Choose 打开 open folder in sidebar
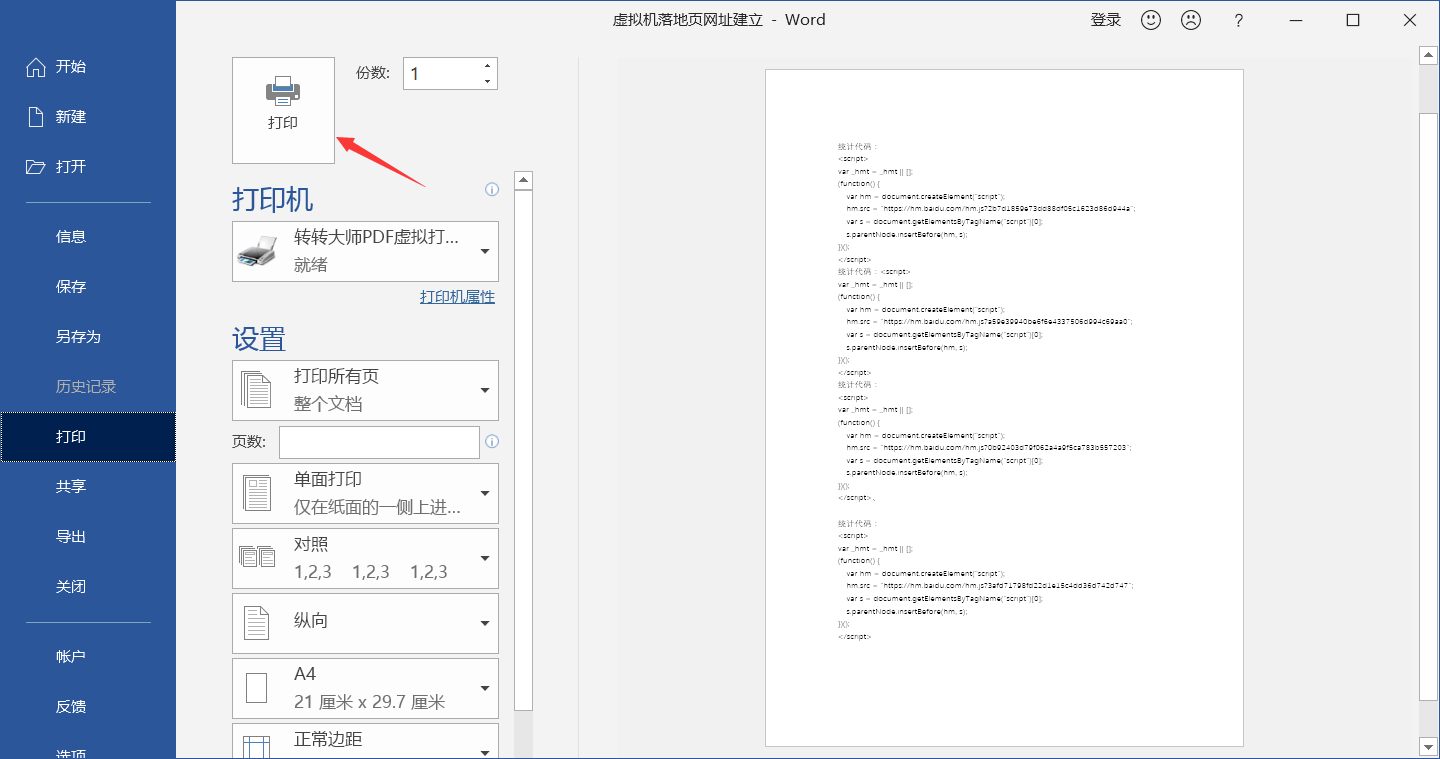 point(70,167)
